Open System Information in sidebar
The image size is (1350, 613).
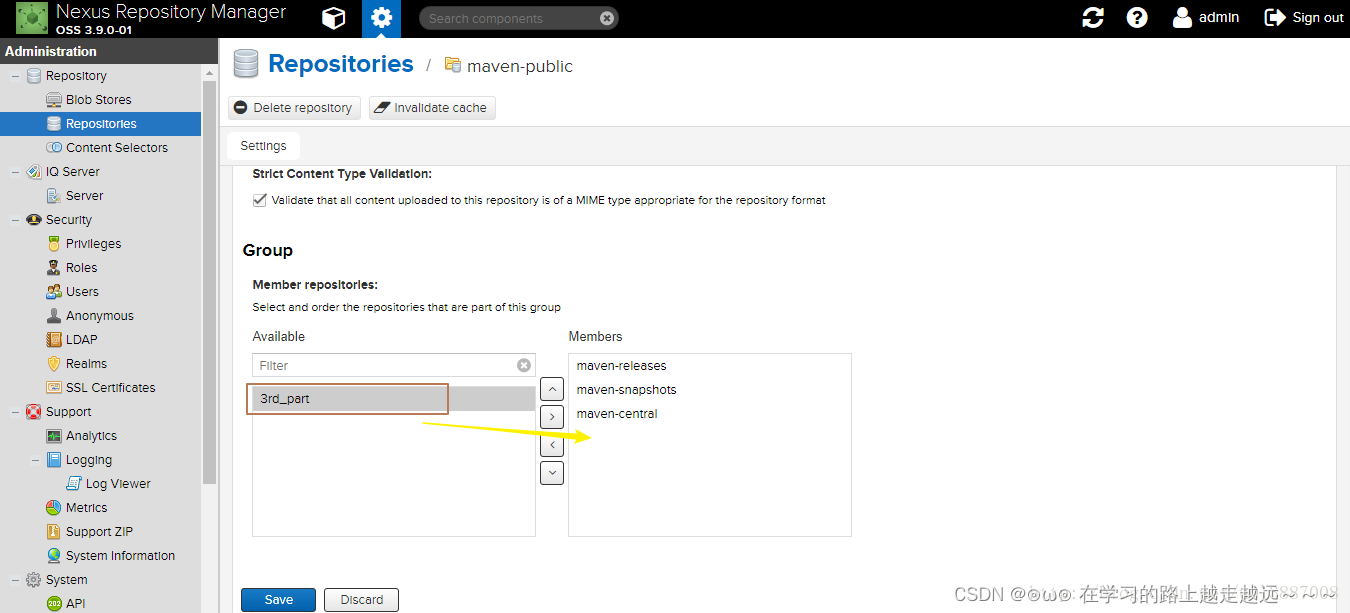click(120, 556)
